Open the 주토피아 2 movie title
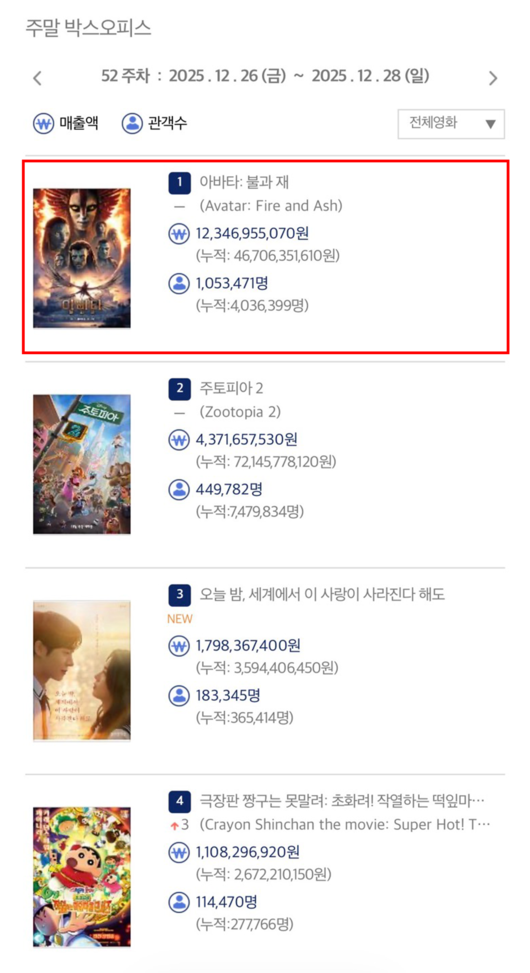Viewport: 530px width, 973px height. (x=231, y=388)
